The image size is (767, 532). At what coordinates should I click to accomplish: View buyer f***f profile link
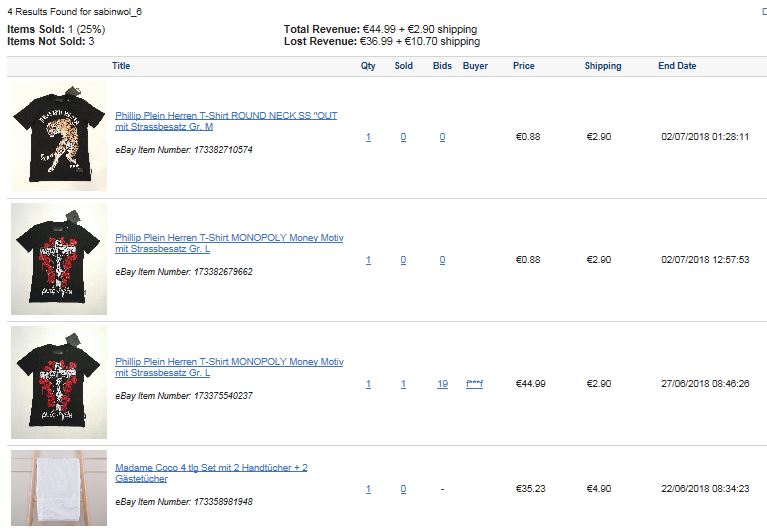[x=474, y=384]
